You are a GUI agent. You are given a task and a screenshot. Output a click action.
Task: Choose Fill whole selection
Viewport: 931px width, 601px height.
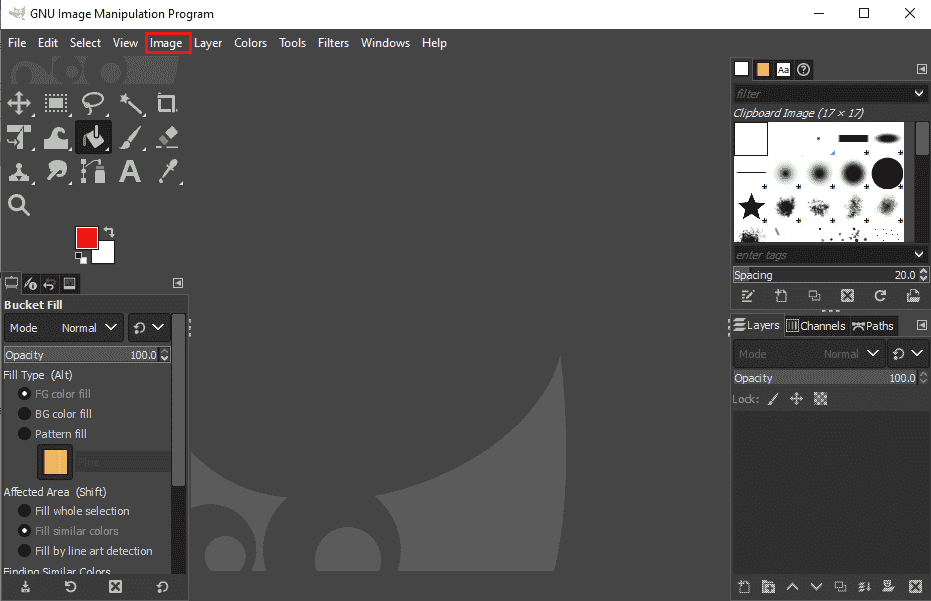[x=23, y=511]
